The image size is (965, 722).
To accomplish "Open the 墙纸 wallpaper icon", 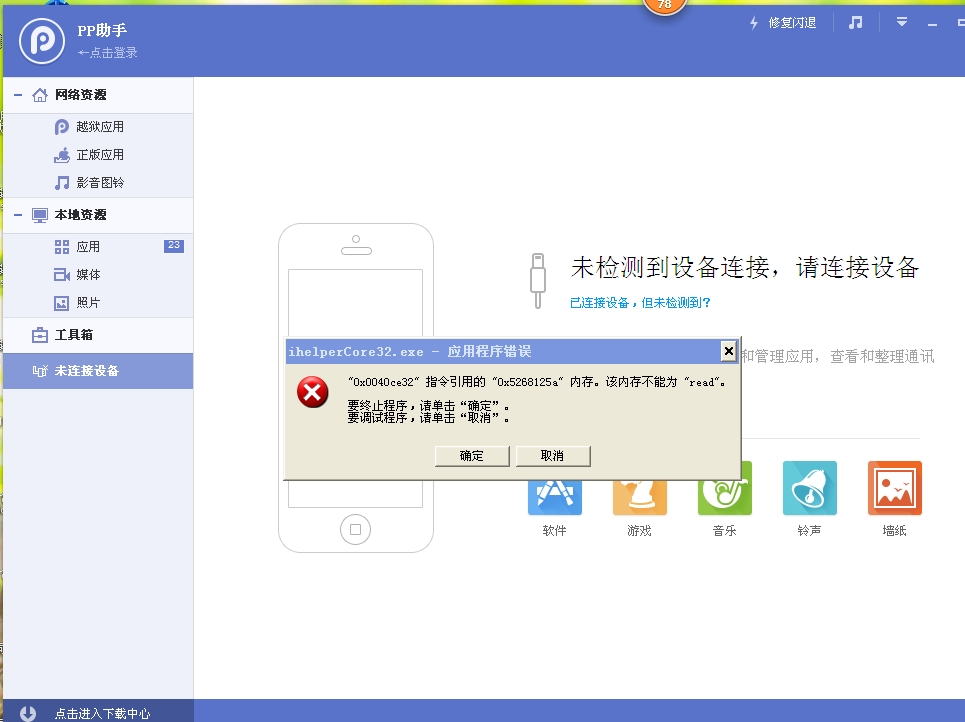I will coord(894,488).
